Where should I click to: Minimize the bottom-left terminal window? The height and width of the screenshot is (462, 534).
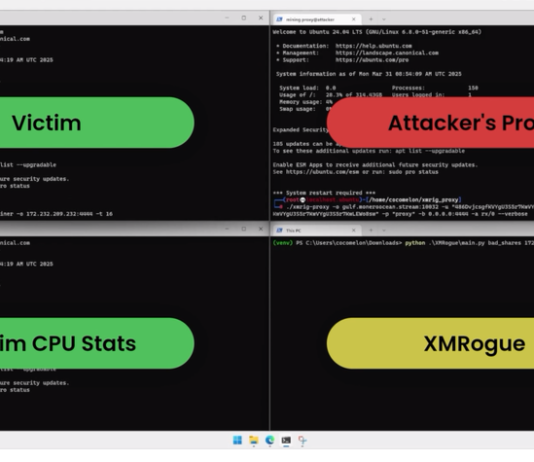pos(227,229)
